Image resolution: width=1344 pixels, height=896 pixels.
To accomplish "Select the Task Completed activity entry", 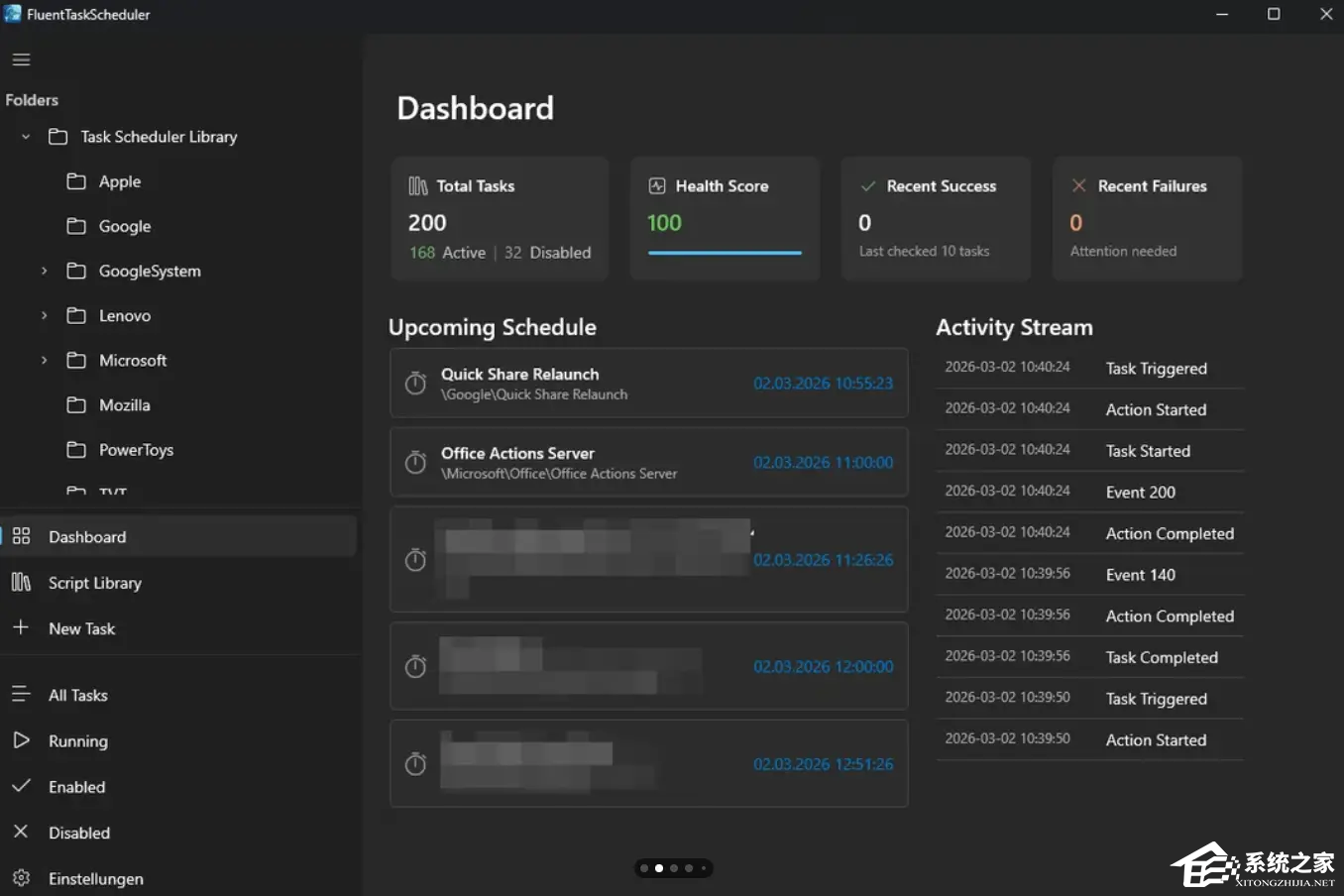I will pyautogui.click(x=1089, y=657).
